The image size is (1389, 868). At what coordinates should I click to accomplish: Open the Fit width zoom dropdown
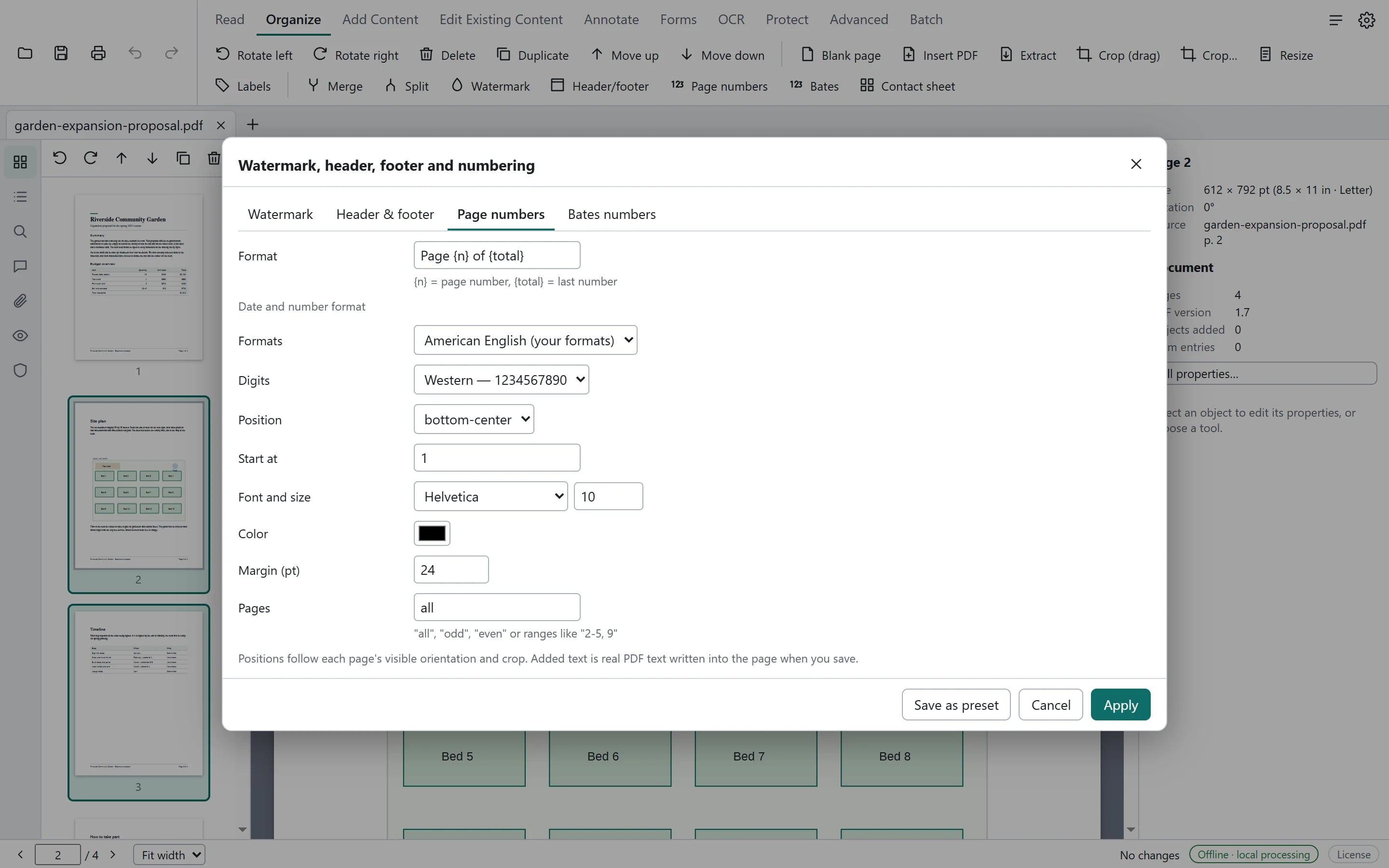pos(169,855)
